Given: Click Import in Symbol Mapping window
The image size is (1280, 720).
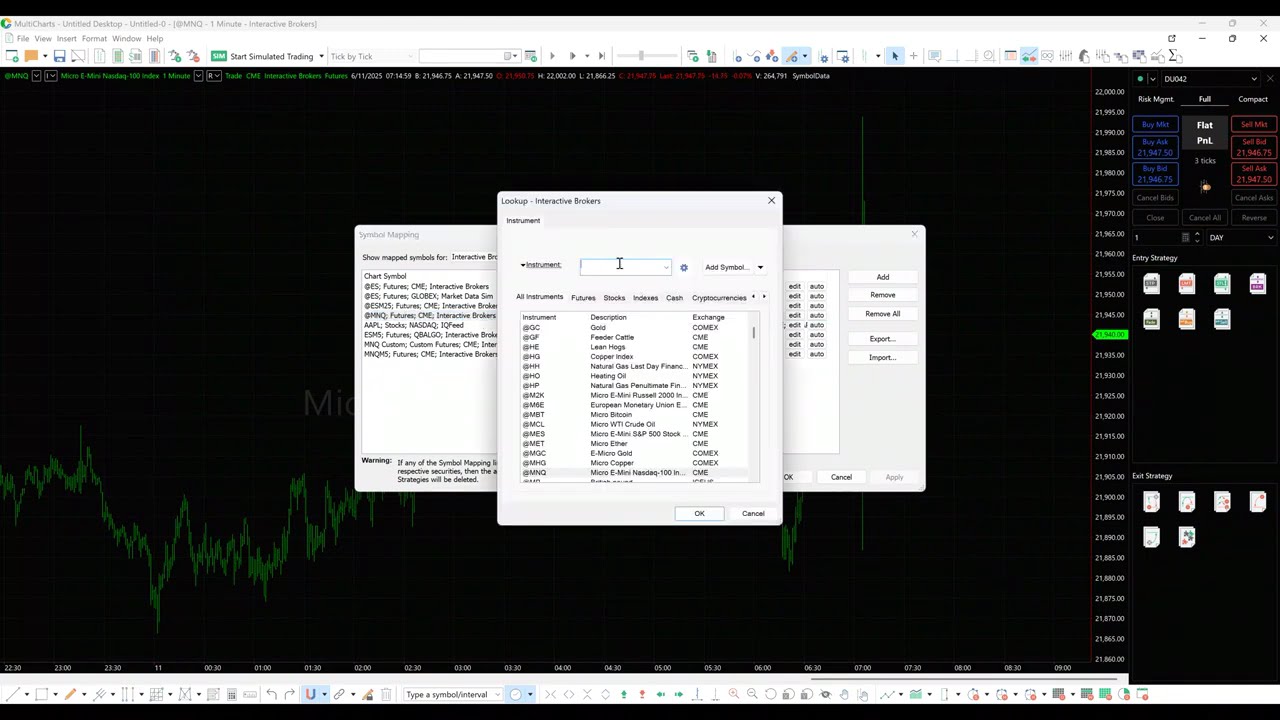Looking at the screenshot, I should point(883,357).
